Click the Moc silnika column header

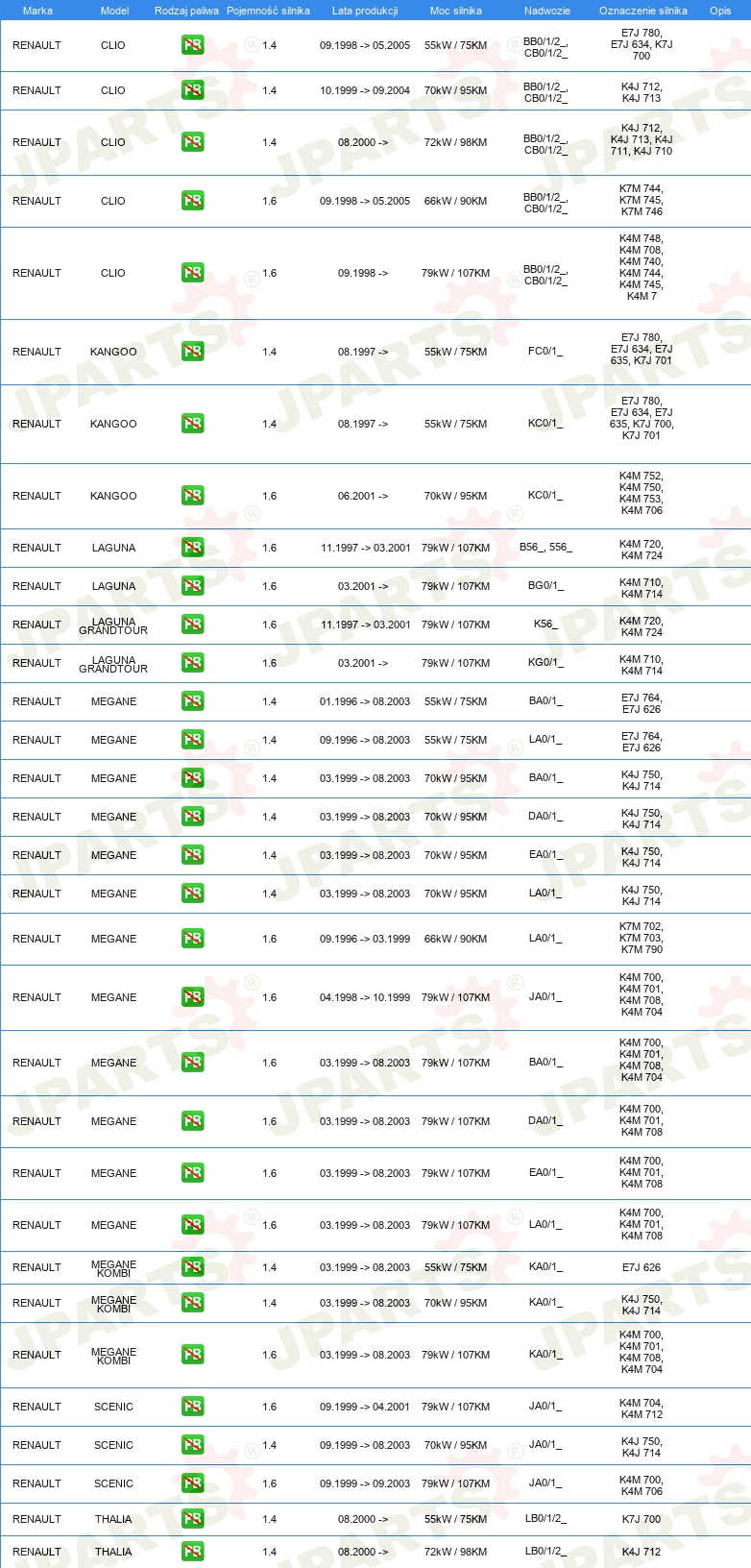pyautogui.click(x=456, y=11)
